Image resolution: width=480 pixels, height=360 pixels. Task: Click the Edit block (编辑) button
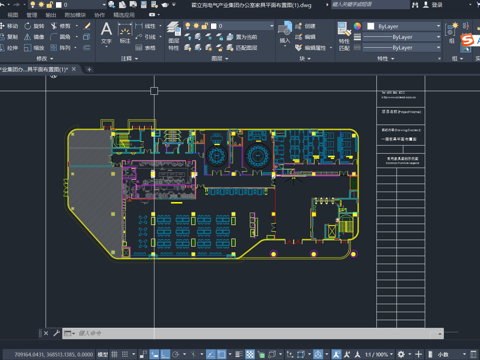(305, 37)
